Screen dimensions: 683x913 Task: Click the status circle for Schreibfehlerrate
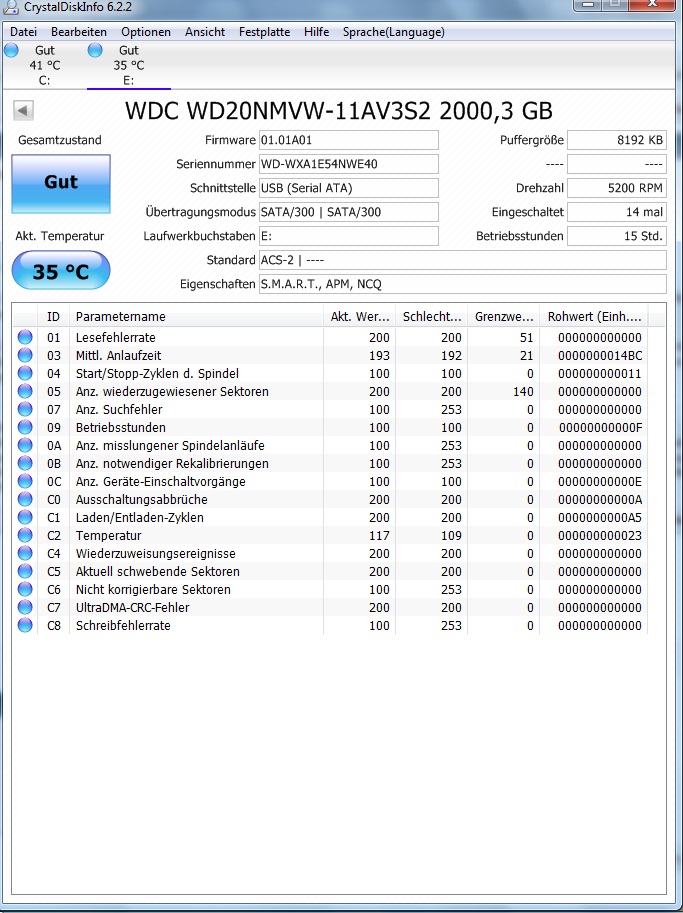click(x=25, y=626)
